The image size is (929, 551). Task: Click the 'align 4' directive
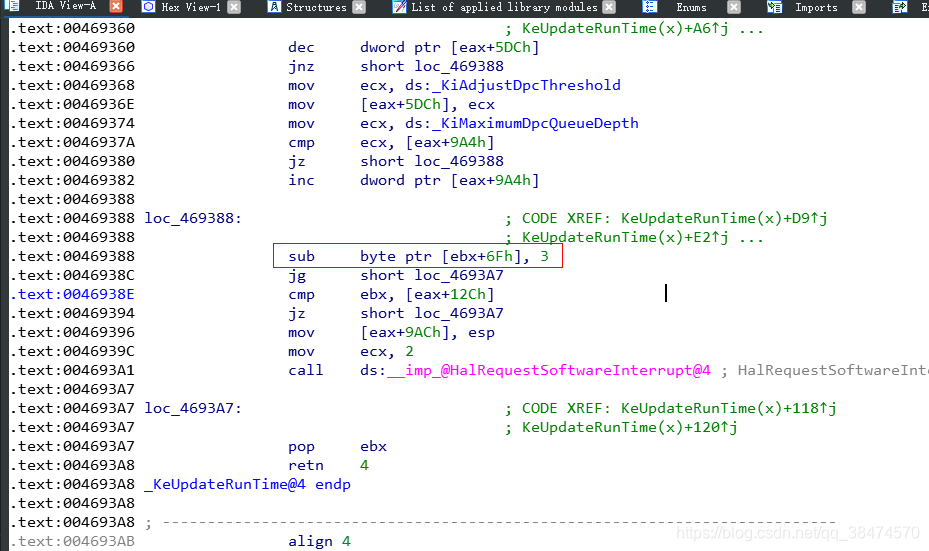(x=319, y=542)
